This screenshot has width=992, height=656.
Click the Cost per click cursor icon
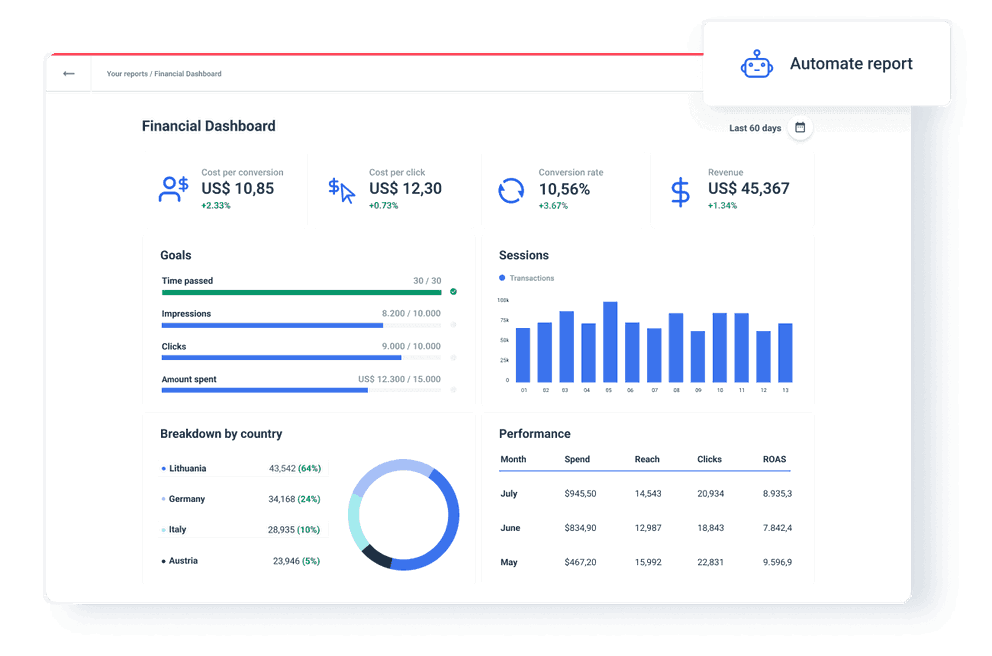click(341, 189)
